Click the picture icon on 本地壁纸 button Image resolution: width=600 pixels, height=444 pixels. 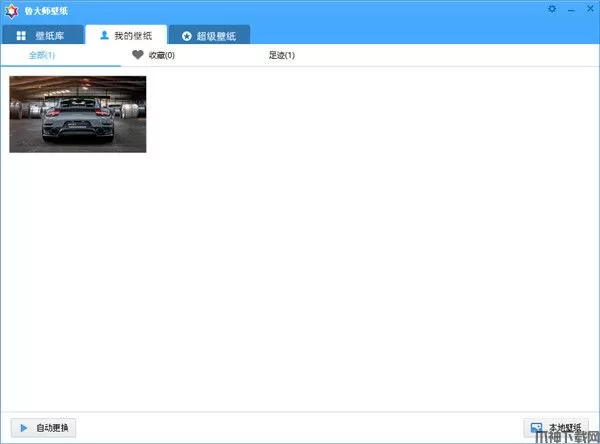[x=537, y=428]
